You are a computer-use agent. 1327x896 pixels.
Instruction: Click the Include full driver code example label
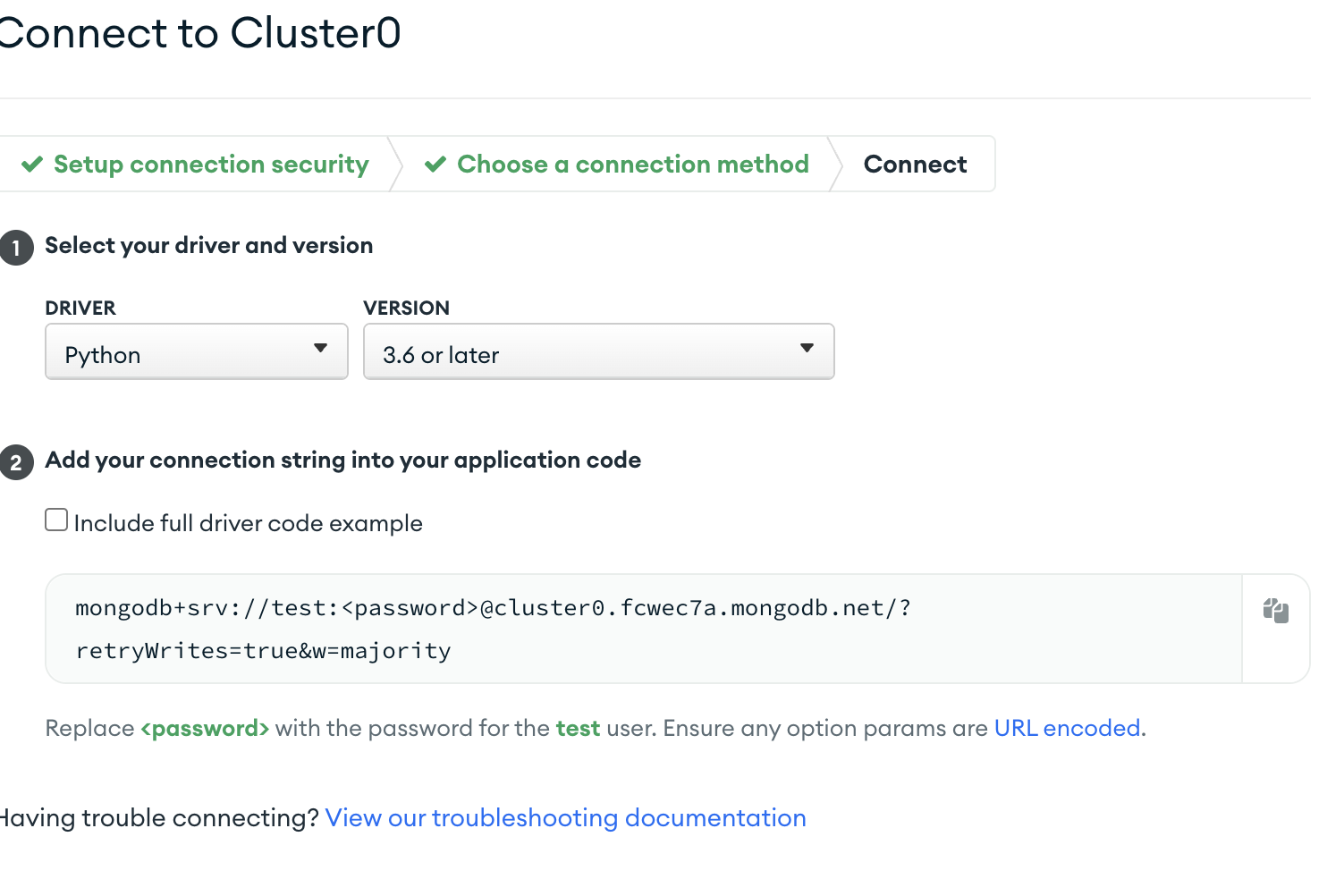coord(249,523)
